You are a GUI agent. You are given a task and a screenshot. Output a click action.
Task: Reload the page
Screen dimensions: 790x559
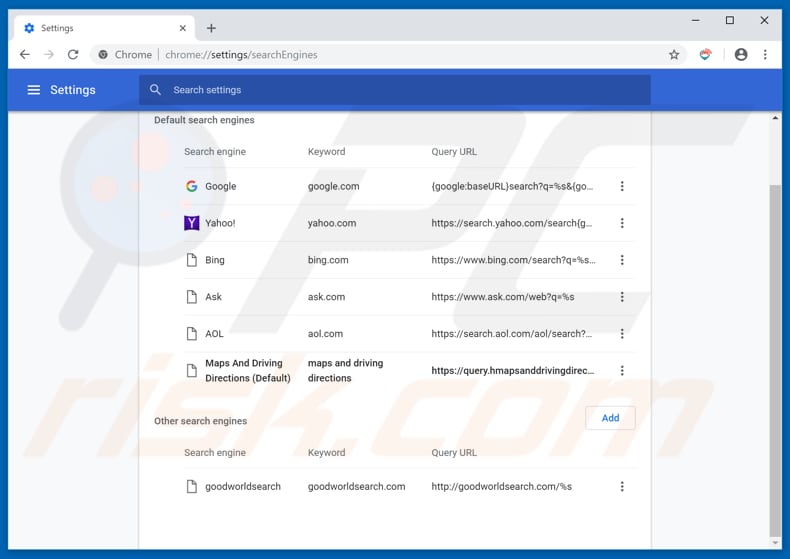pyautogui.click(x=73, y=54)
